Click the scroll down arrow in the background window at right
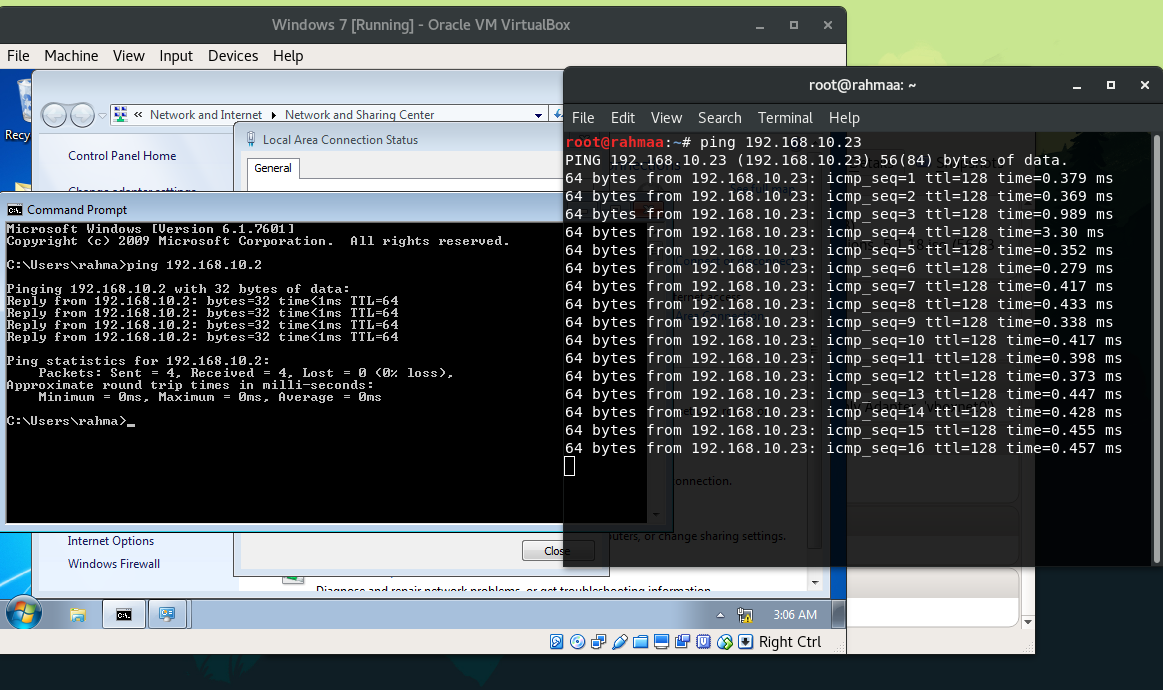Screen dimensions: 1163x690 coord(1027,622)
